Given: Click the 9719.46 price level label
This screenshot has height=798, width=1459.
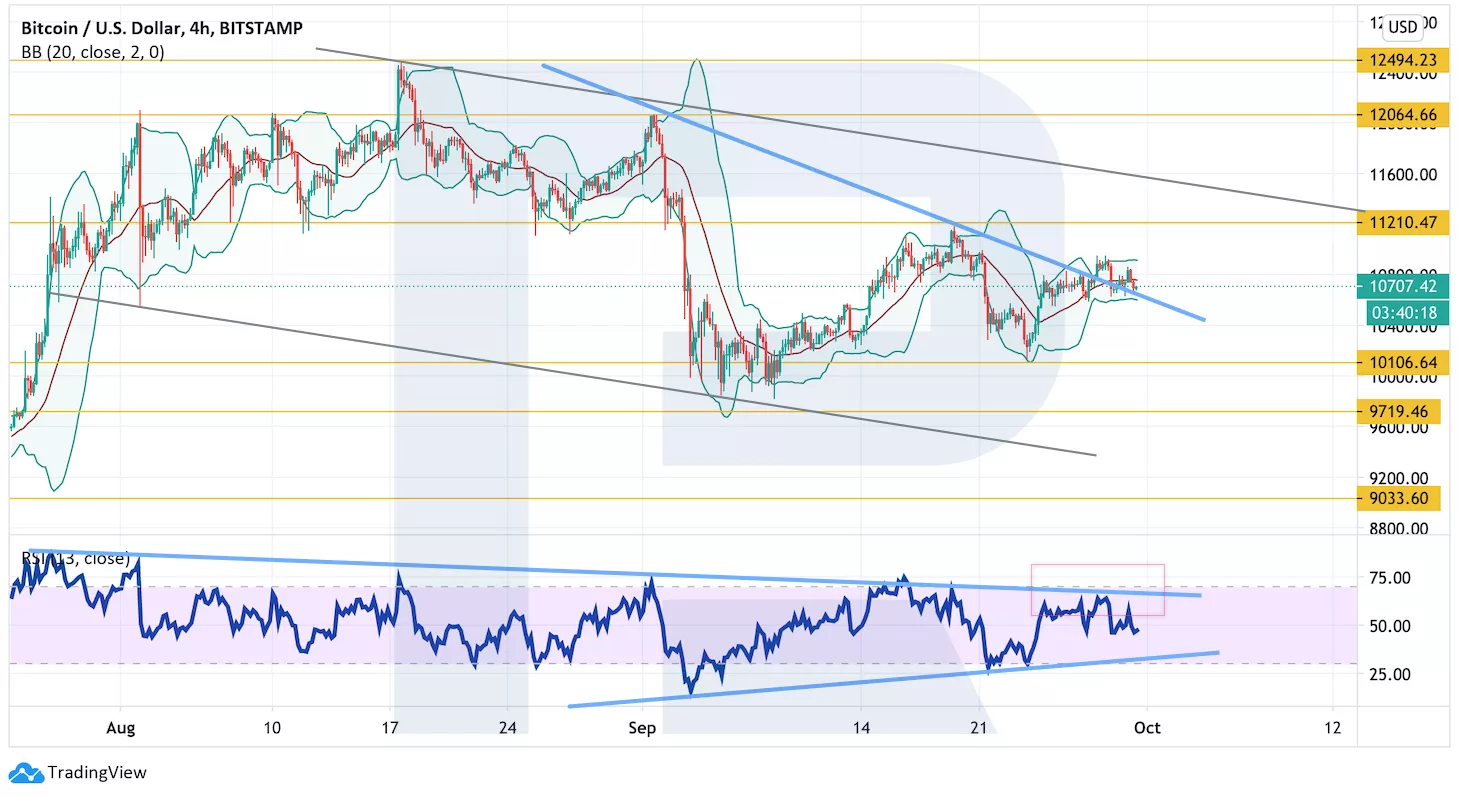Looking at the screenshot, I should click(1397, 411).
